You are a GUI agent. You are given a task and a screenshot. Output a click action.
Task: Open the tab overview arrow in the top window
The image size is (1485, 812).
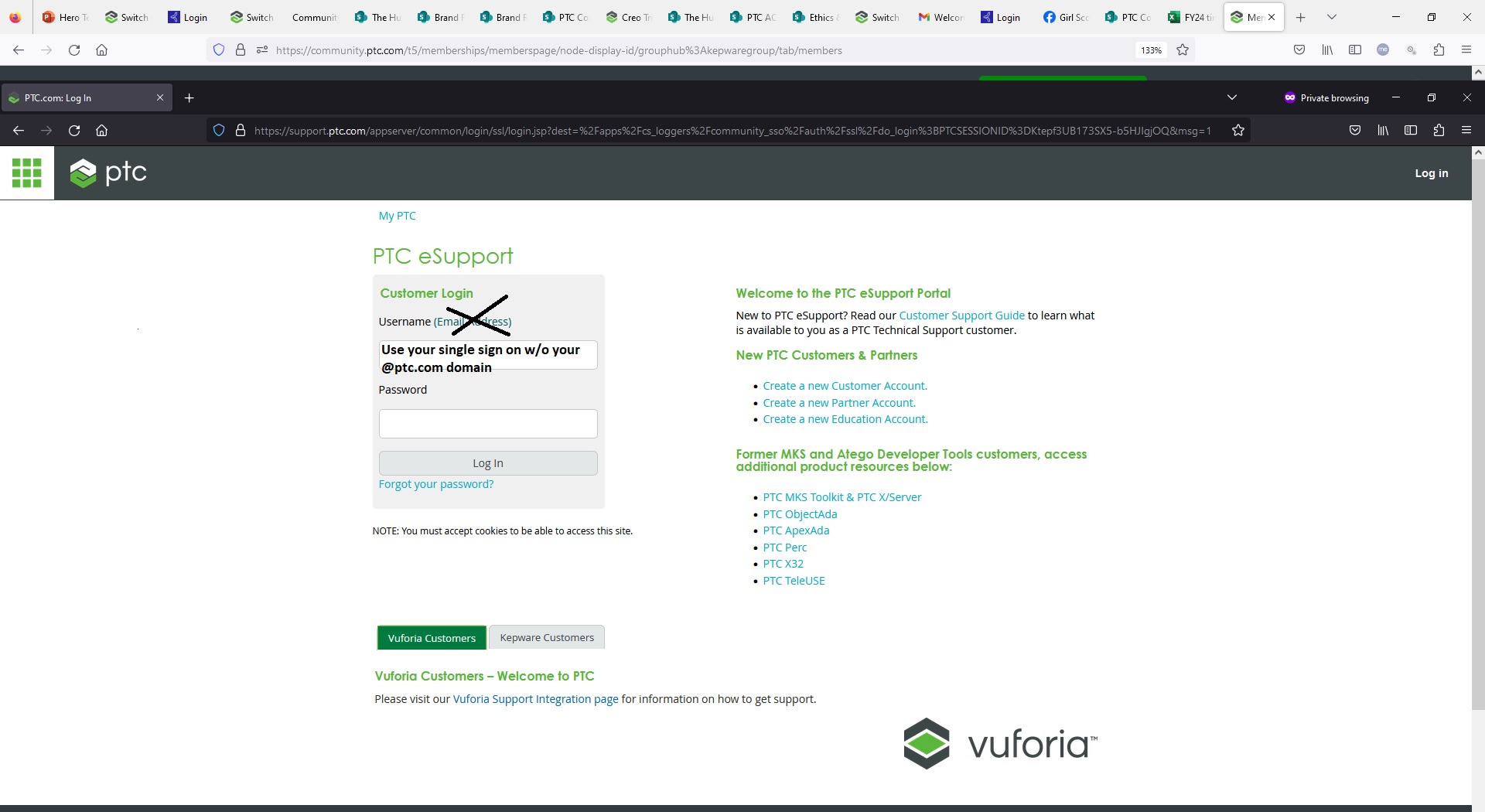(x=1332, y=16)
